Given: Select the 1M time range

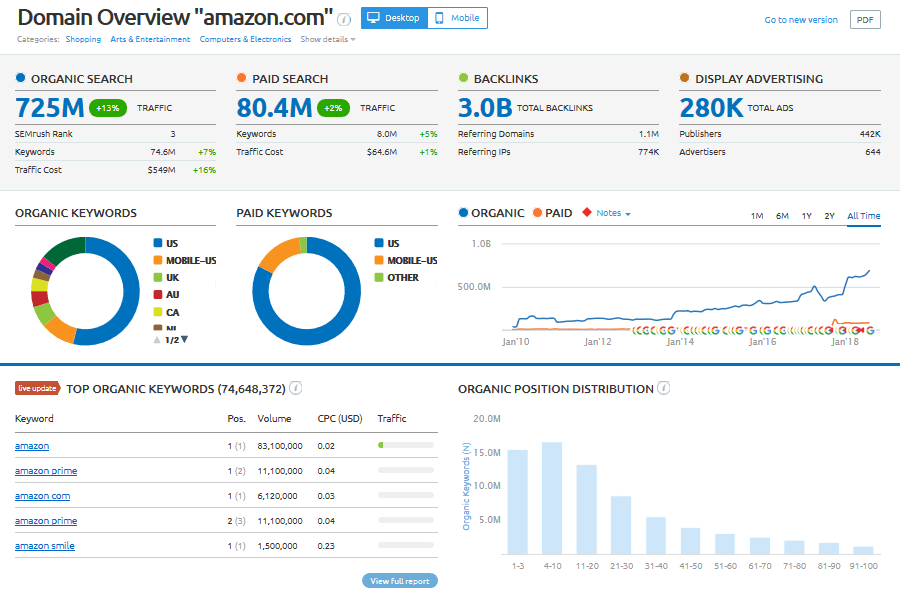Looking at the screenshot, I should coord(757,216).
